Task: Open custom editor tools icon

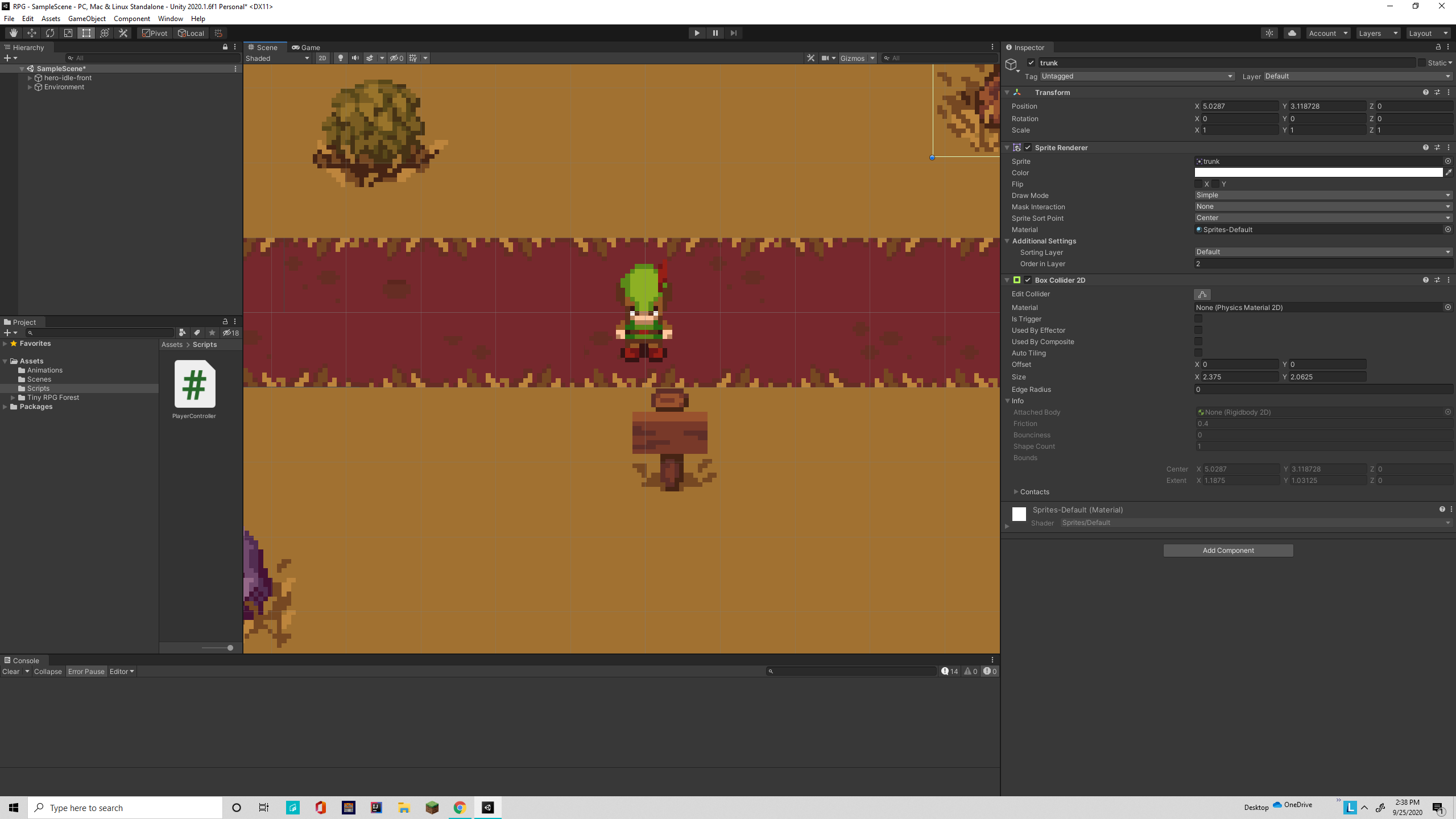Action: (x=123, y=33)
